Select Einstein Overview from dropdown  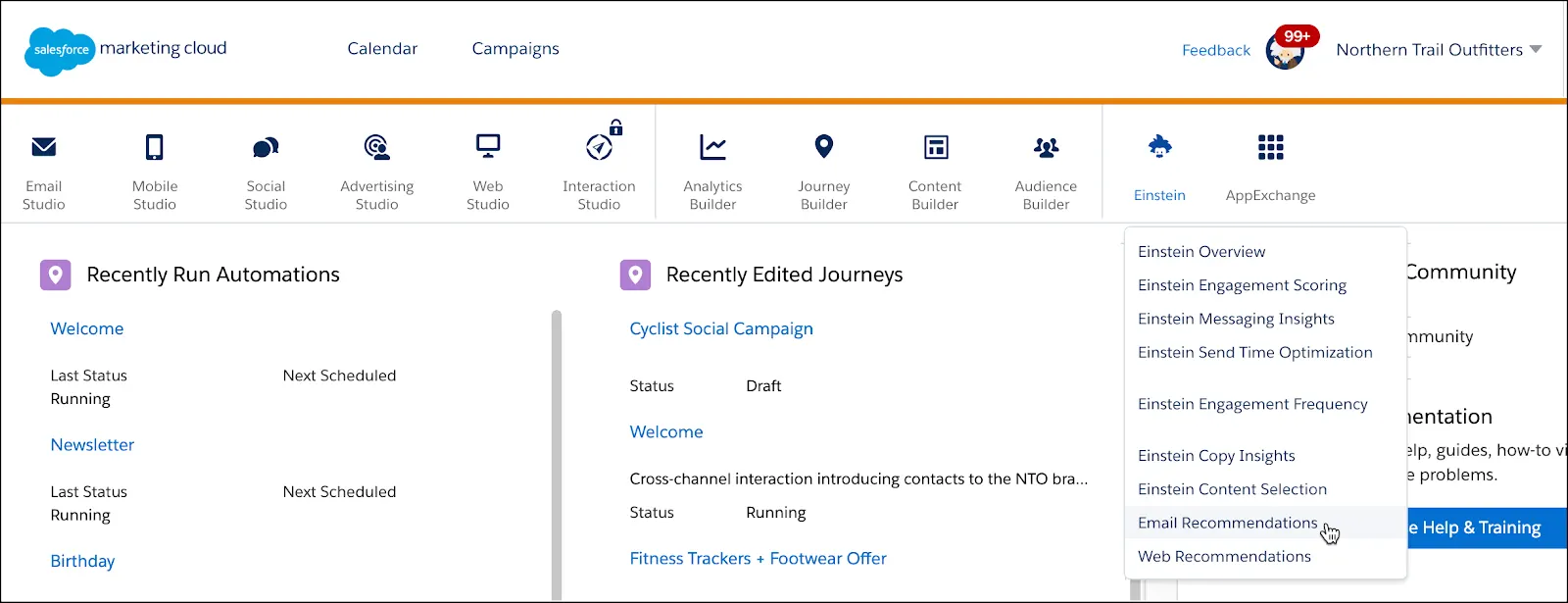[x=1201, y=252]
